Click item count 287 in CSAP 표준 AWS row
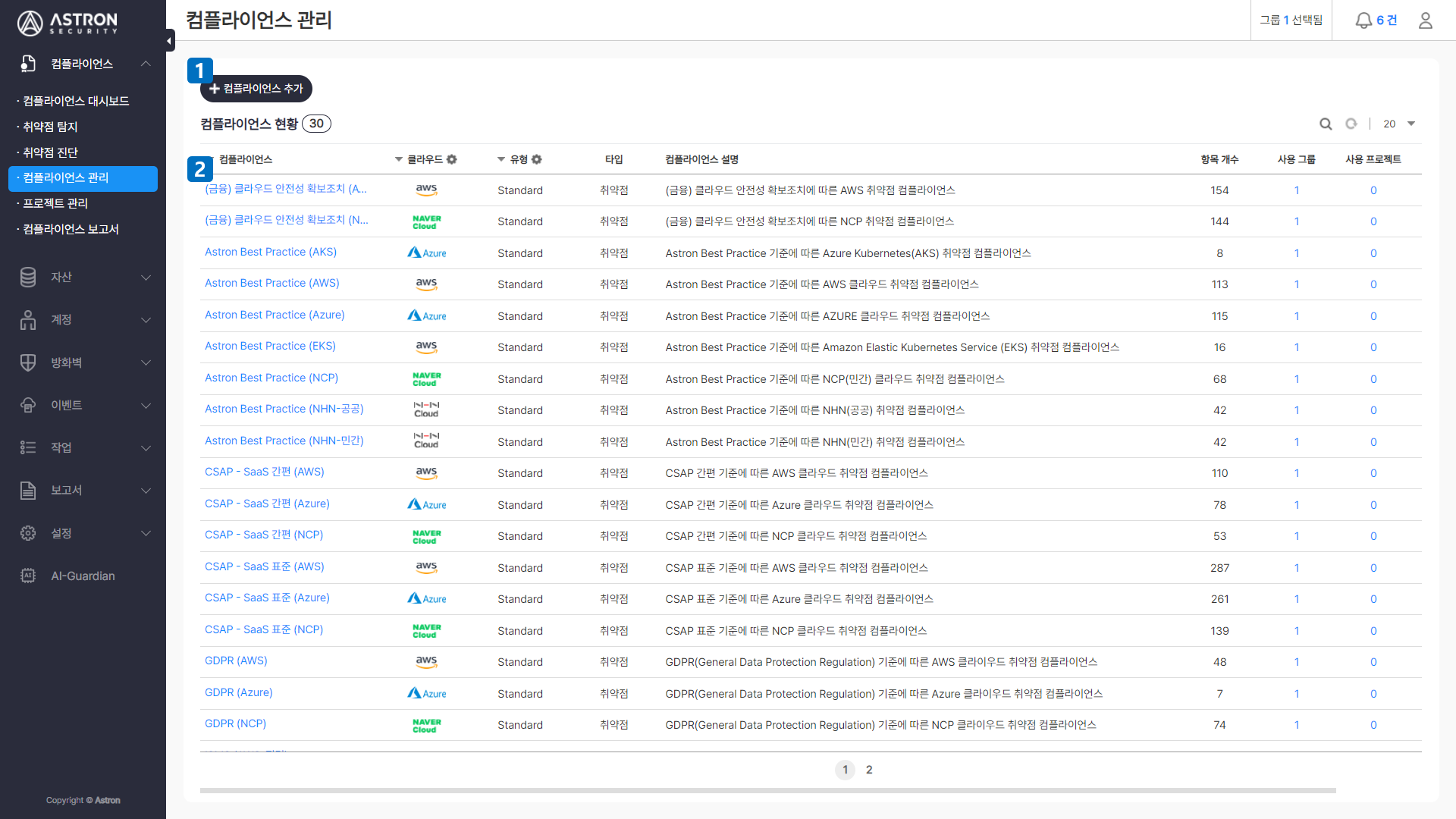The width and height of the screenshot is (1456, 819). pyautogui.click(x=1219, y=568)
